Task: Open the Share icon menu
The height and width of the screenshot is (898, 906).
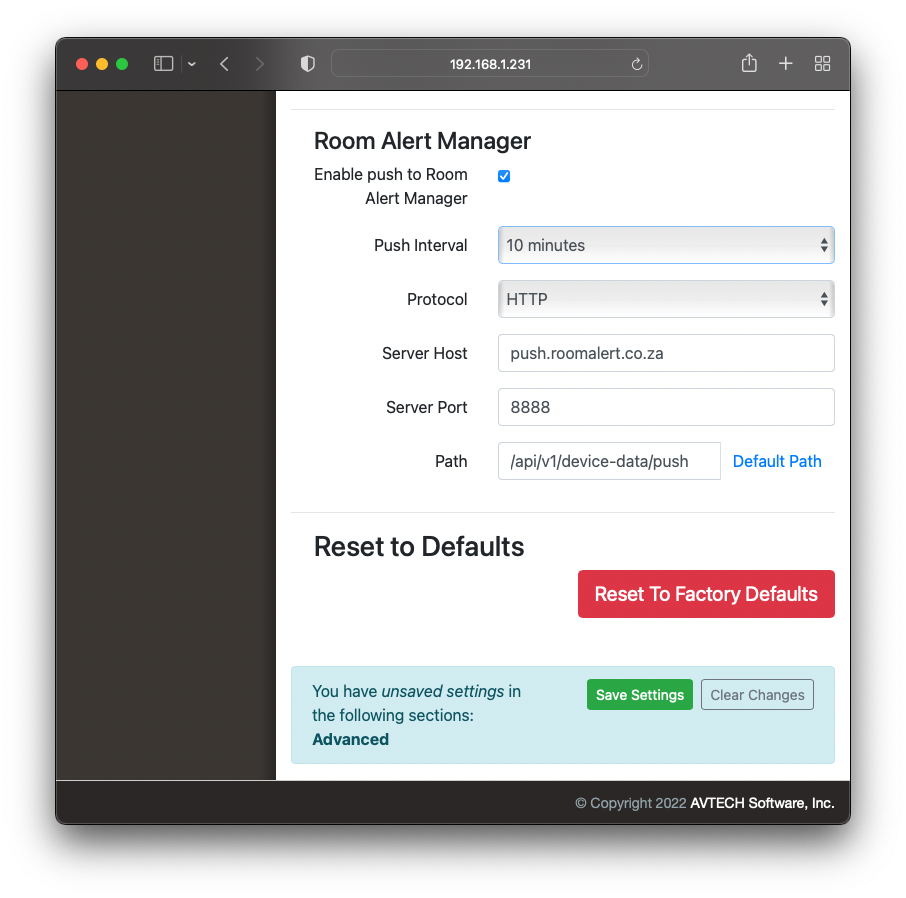Action: [749, 64]
